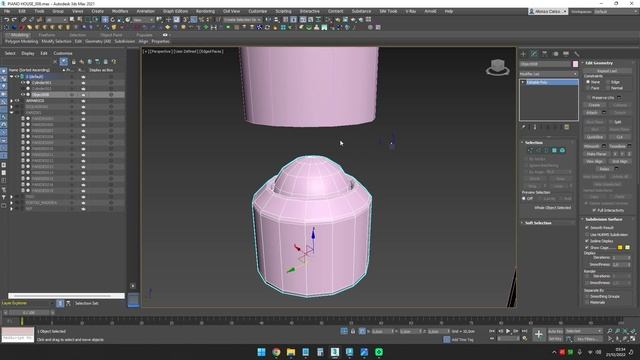The height and width of the screenshot is (360, 640).
Task: Open the Hierarchy command panel tab
Action: [x=544, y=53]
